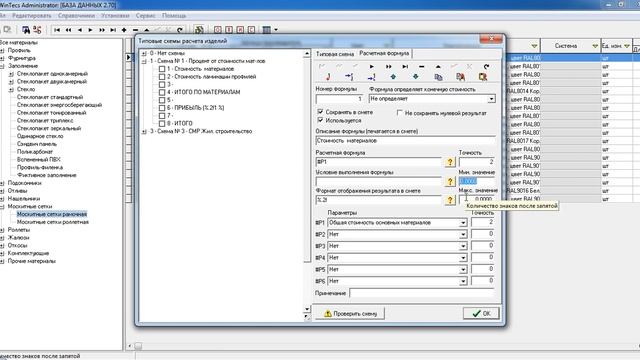
Task: Click Проверить схему button
Action: pos(350,313)
